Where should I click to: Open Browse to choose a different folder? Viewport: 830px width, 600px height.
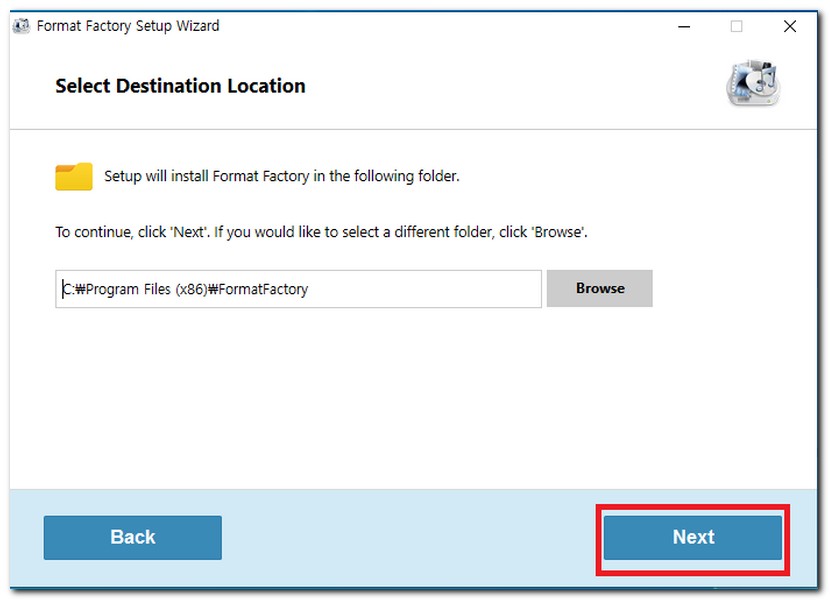pos(599,288)
